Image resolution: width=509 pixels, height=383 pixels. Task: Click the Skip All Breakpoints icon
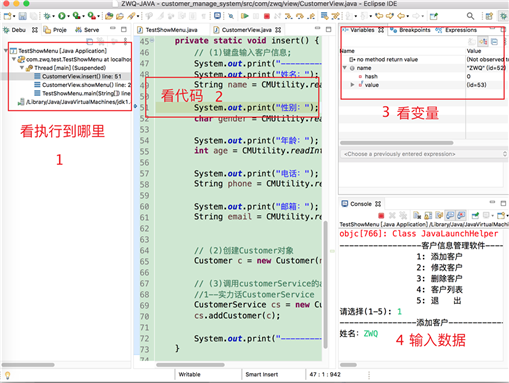point(231,16)
